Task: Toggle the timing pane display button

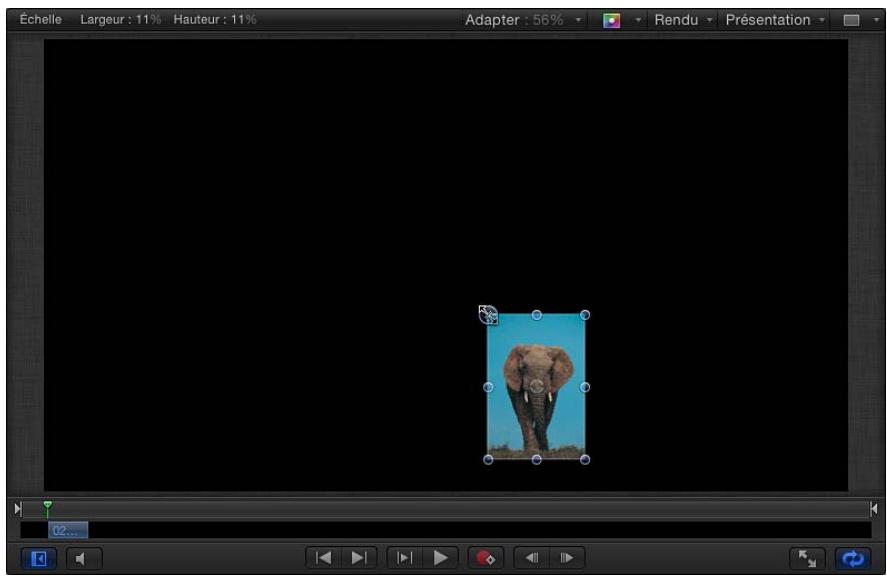Action: click(x=39, y=559)
